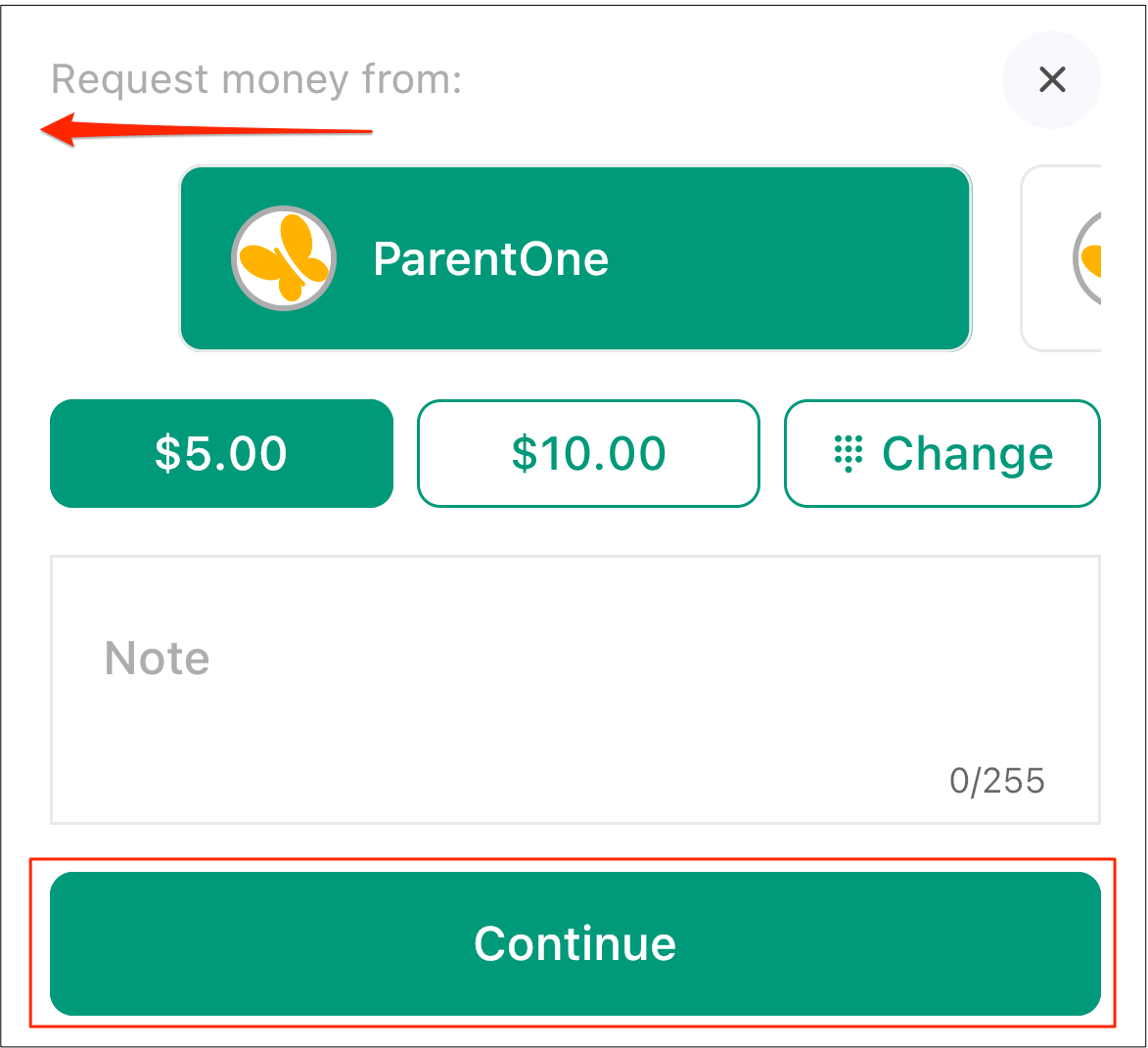Tap the Continue button
Screen dimensions: 1148x1048
coord(575,943)
